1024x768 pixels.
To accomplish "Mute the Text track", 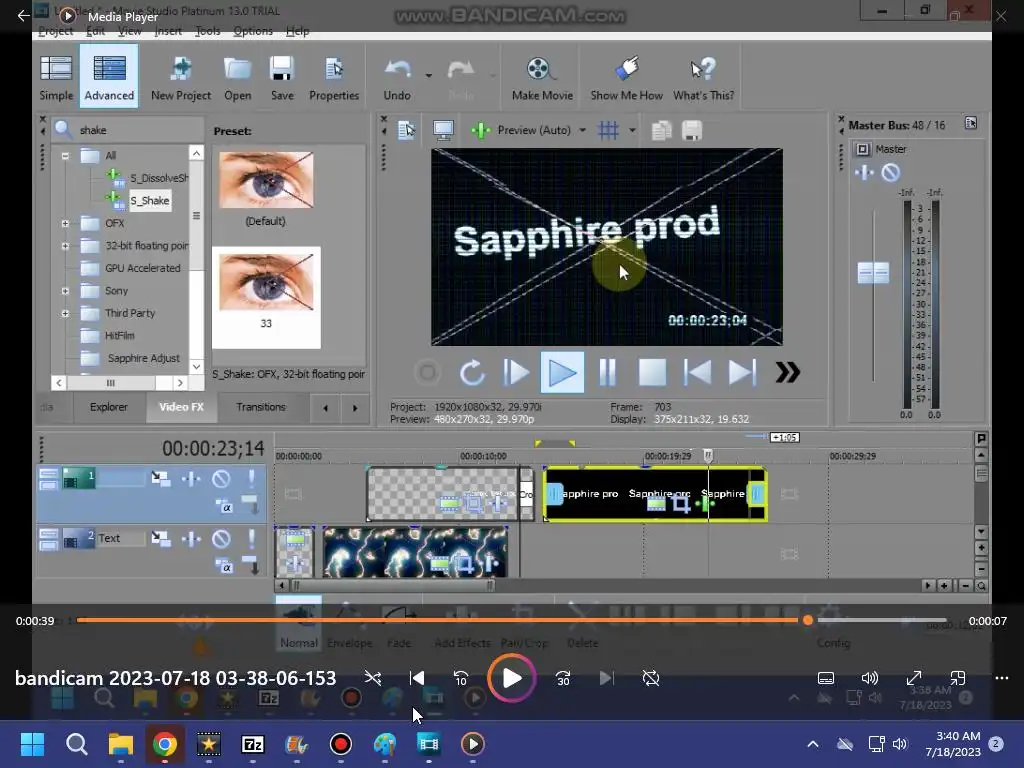I will [221, 539].
